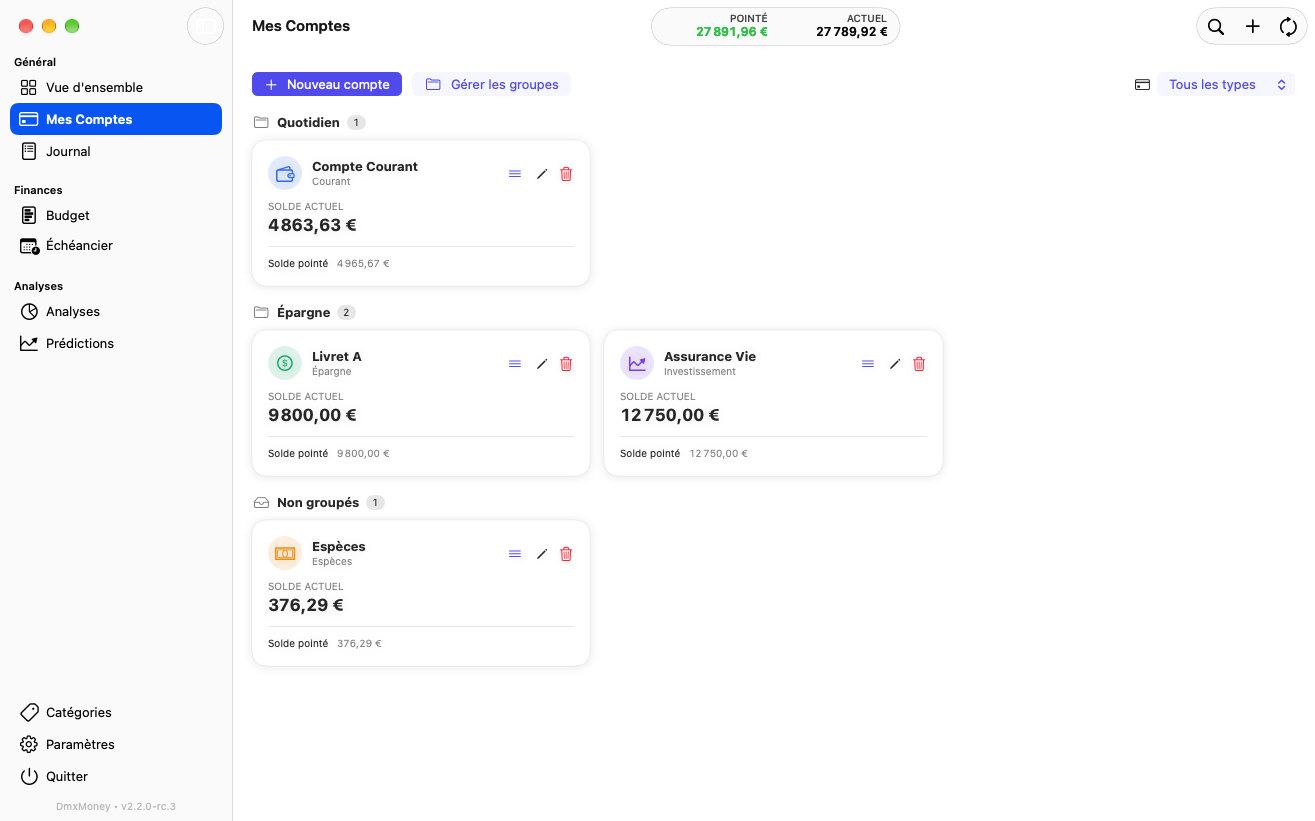The width and height of the screenshot is (1315, 821).
Task: Click the reorder lines icon on the Espèces card
Action: 515,554
